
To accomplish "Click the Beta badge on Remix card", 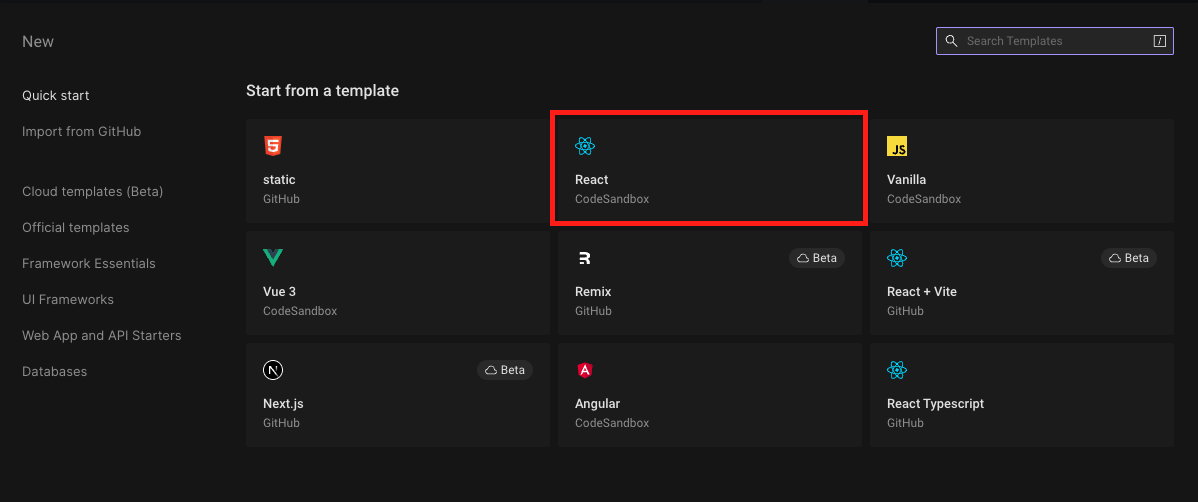I will tap(817, 258).
